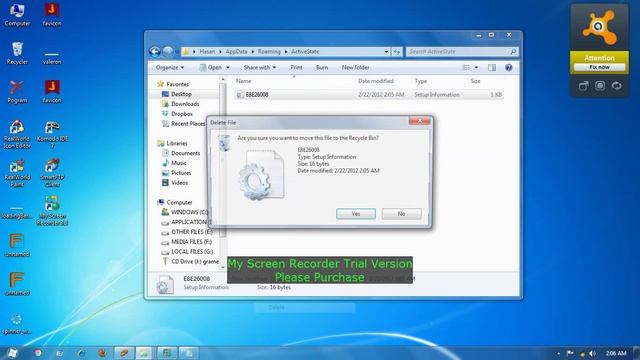Open the Pictures library

coord(181,173)
